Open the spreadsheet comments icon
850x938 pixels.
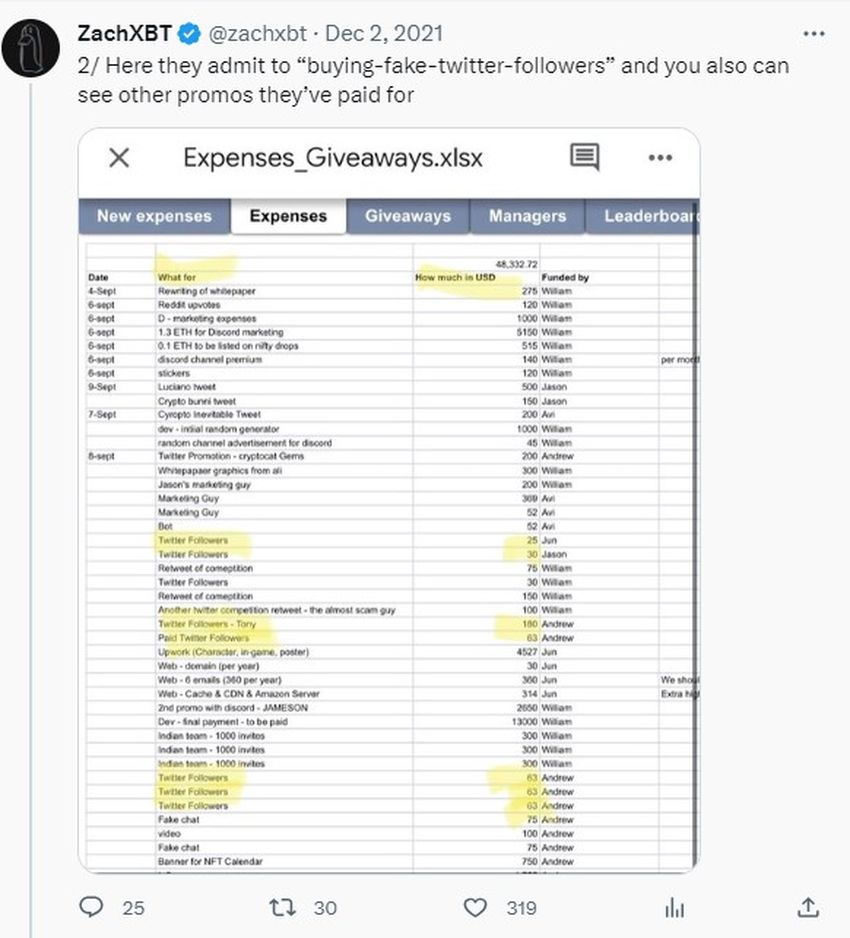coord(584,158)
